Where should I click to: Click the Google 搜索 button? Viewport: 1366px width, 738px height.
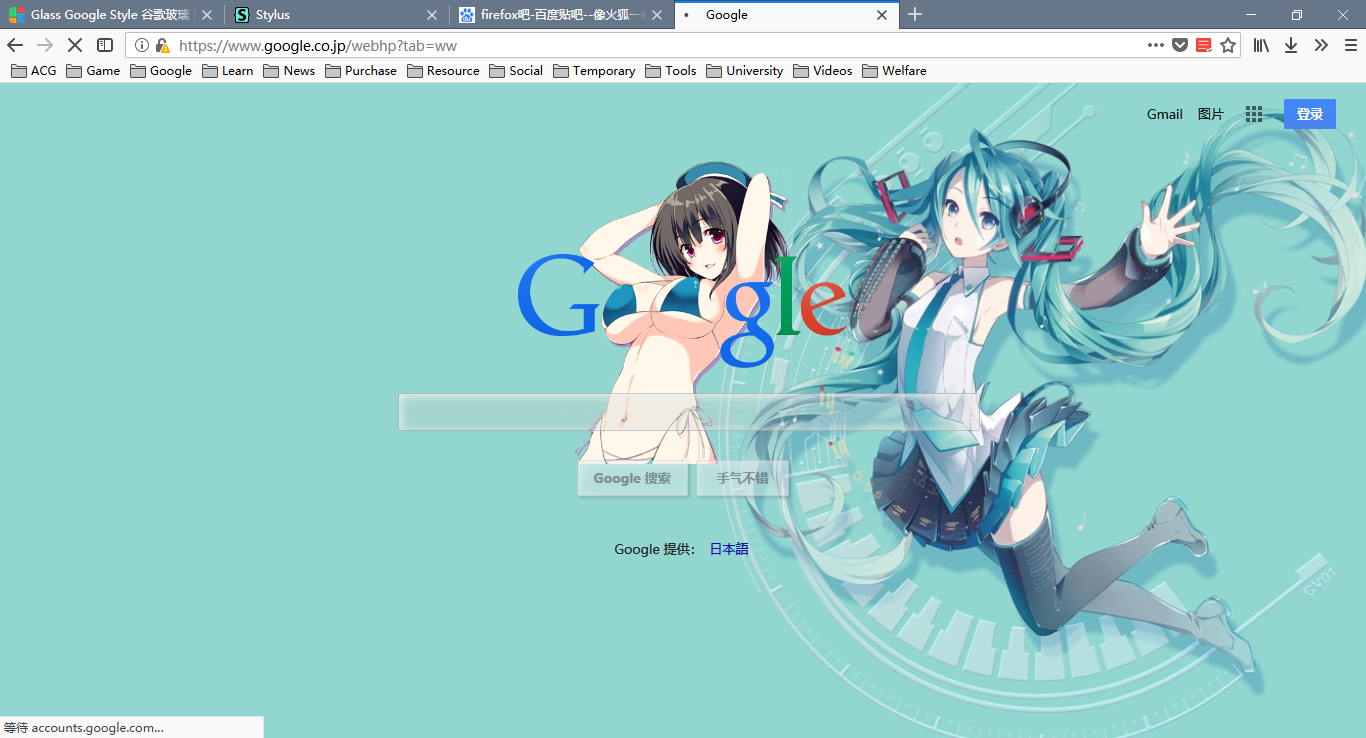pos(632,478)
